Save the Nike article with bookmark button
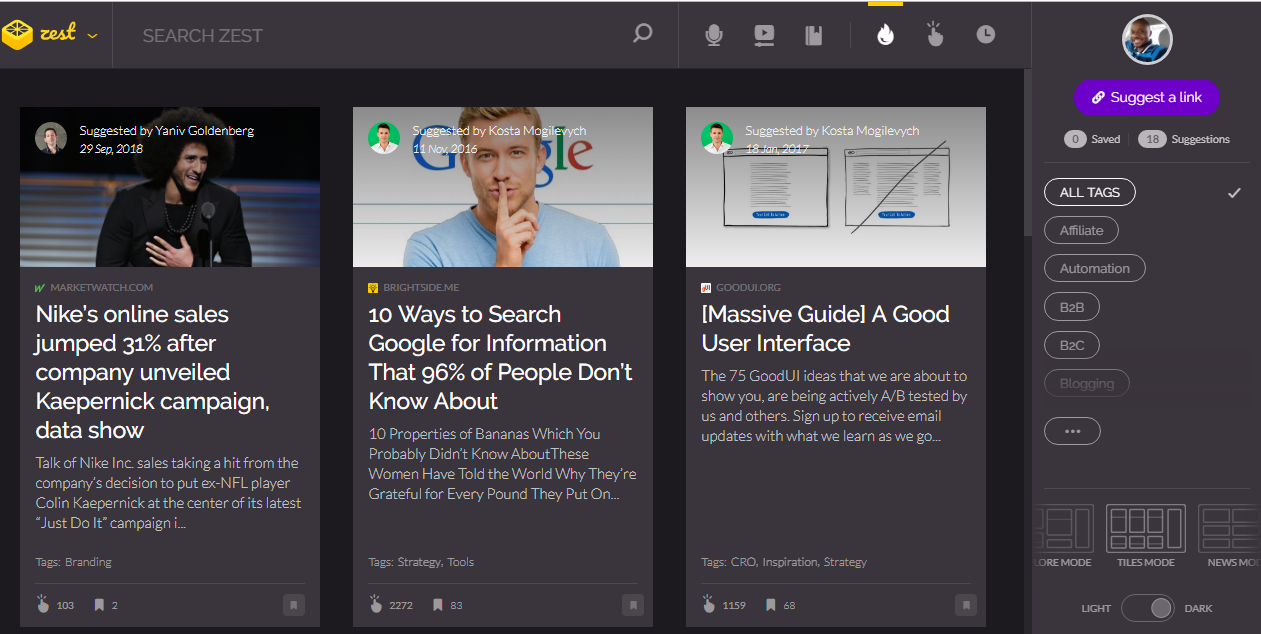 (293, 605)
